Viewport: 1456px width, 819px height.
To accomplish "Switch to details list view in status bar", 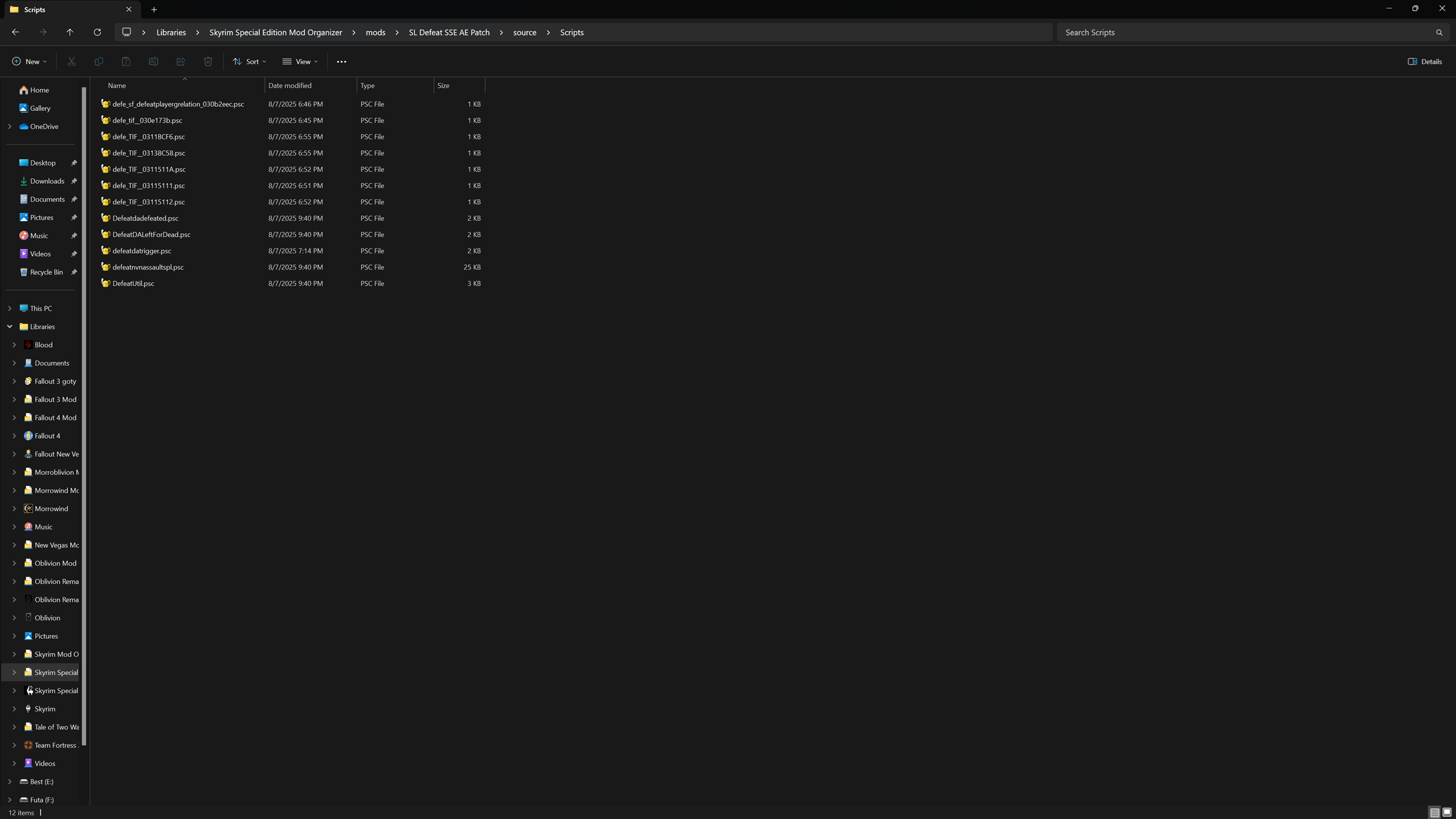I will click(x=1434, y=813).
